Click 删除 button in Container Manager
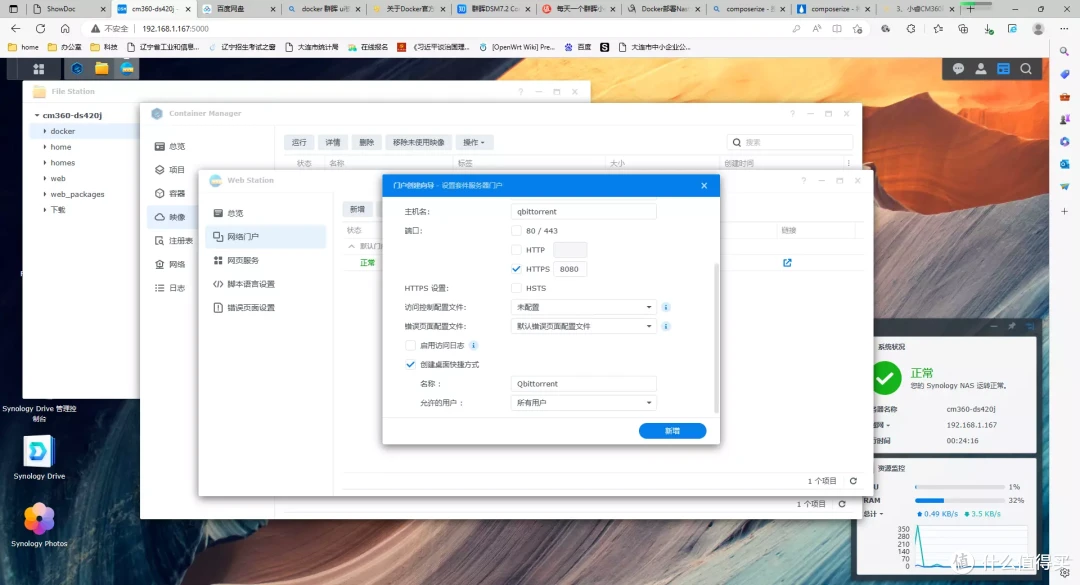Screen dimensions: 1080x585 pos(366,143)
